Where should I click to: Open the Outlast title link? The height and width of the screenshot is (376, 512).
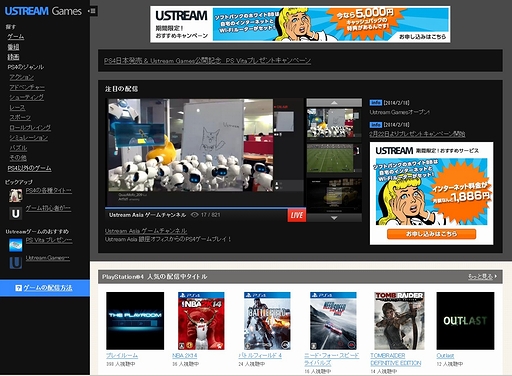[x=445, y=356]
